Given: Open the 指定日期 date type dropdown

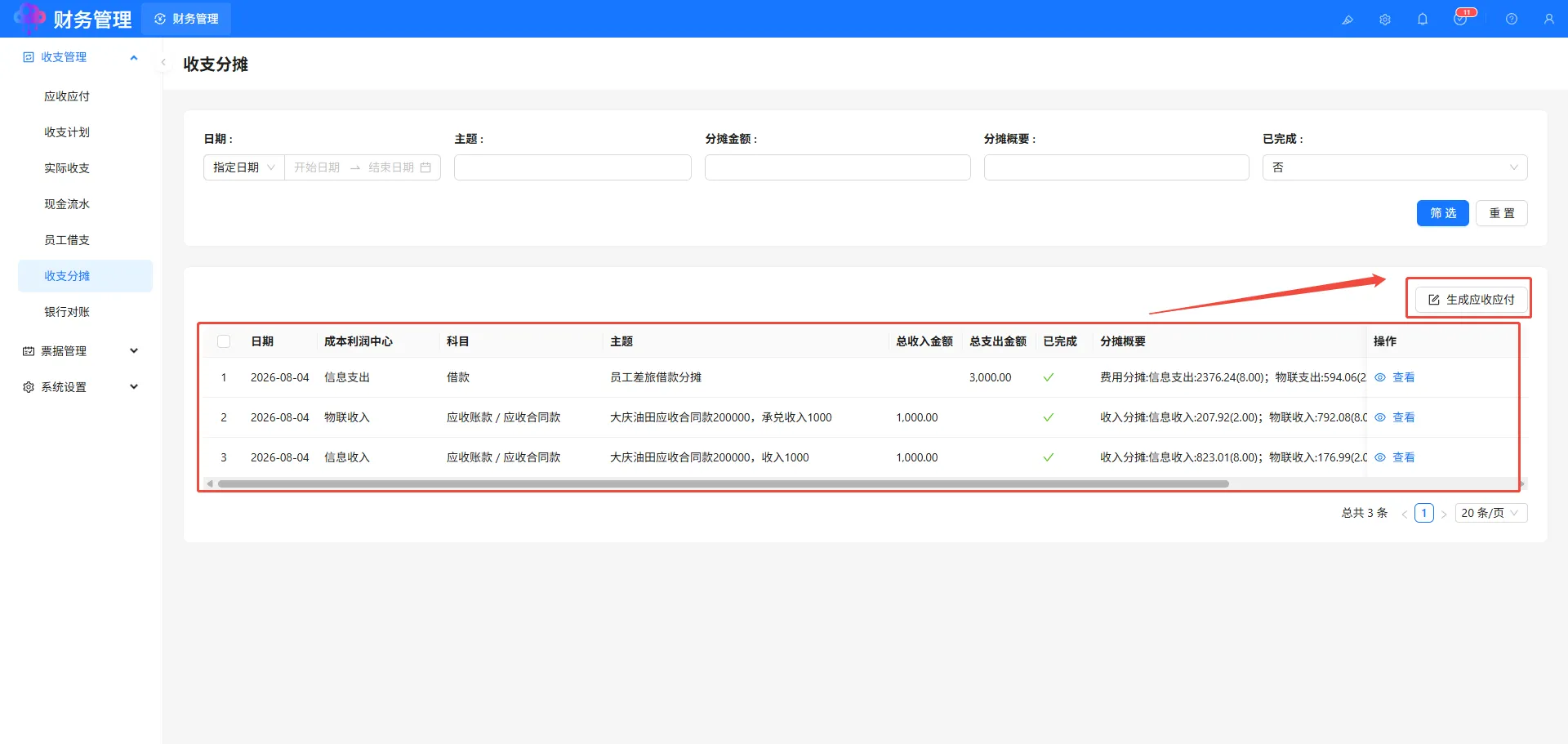Looking at the screenshot, I should (x=243, y=167).
